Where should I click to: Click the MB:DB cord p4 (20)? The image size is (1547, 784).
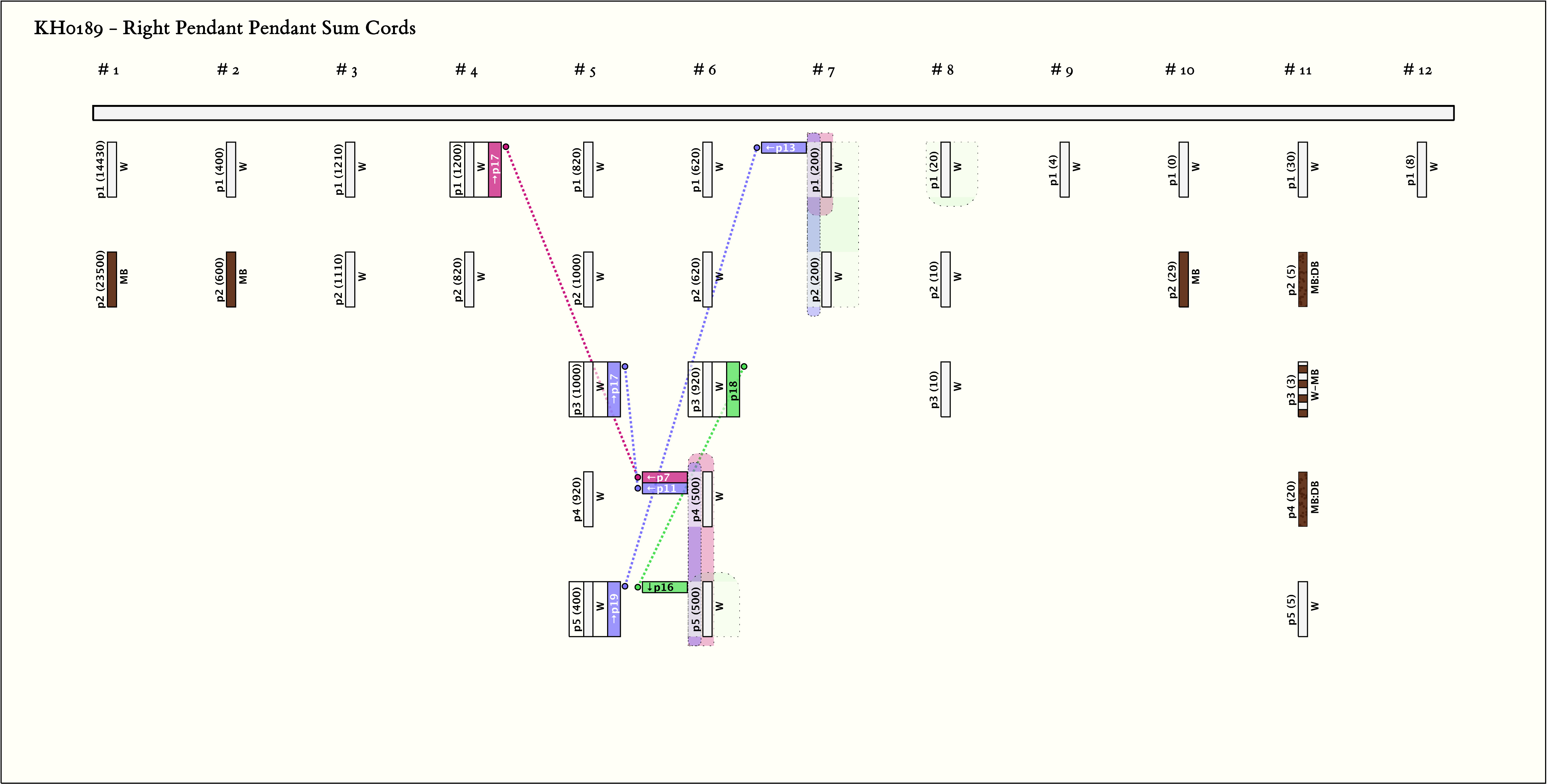click(x=1303, y=499)
